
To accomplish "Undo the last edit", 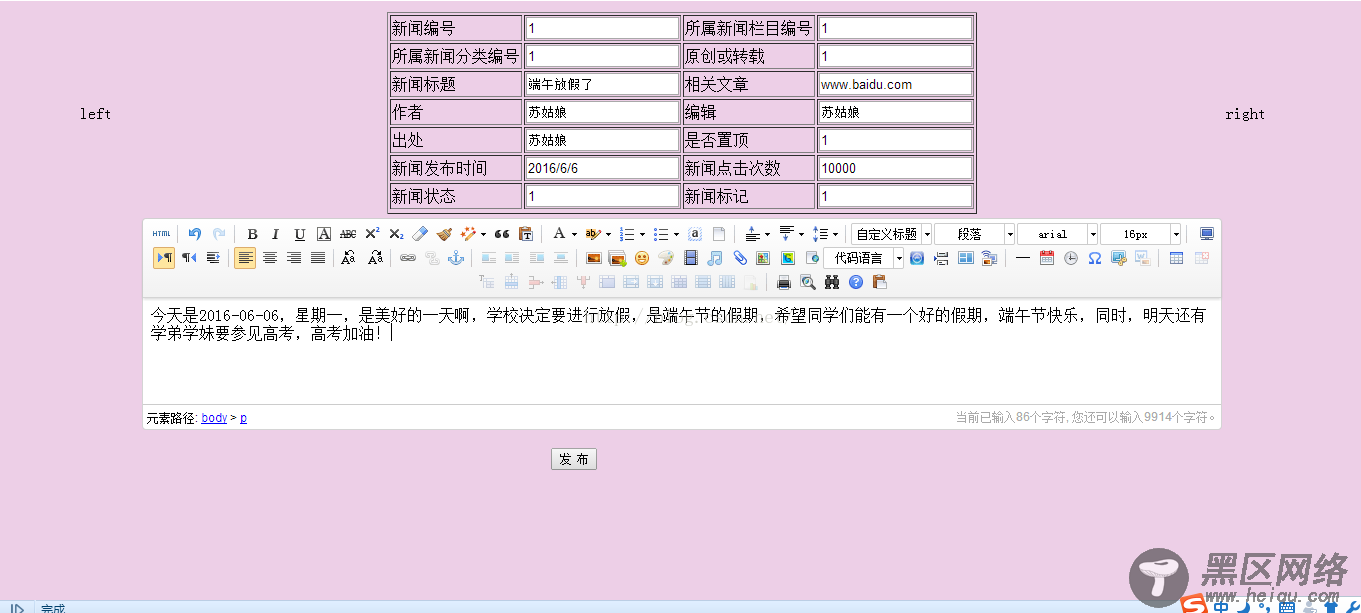I will 195,234.
